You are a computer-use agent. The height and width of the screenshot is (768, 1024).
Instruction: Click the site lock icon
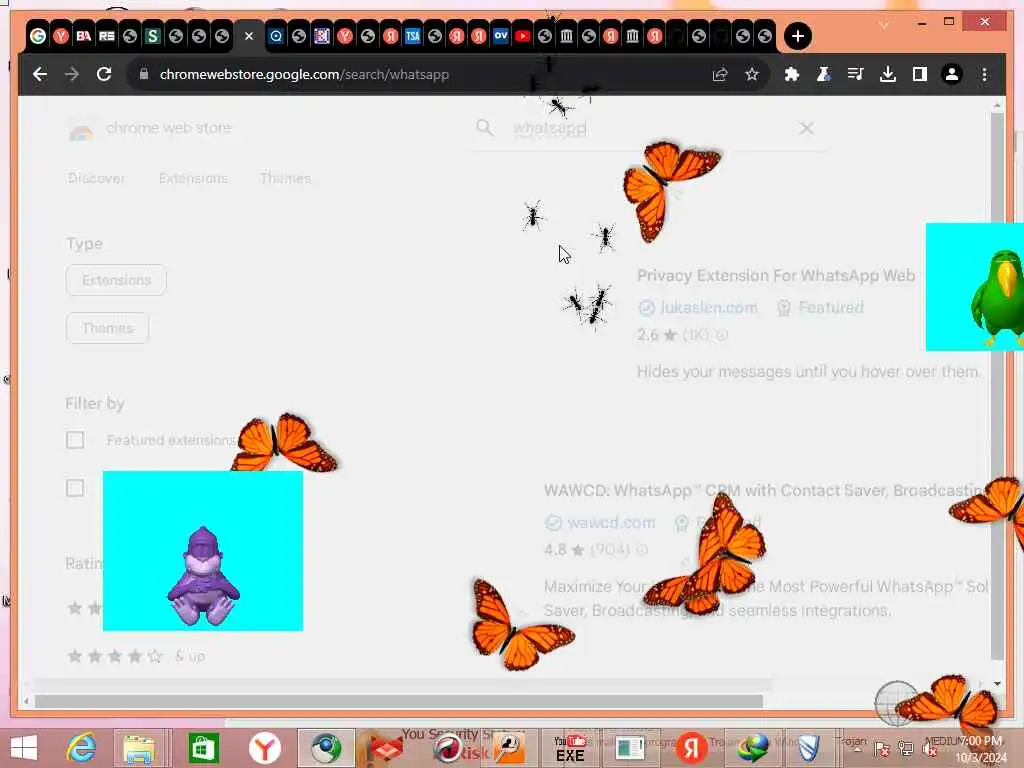144,74
